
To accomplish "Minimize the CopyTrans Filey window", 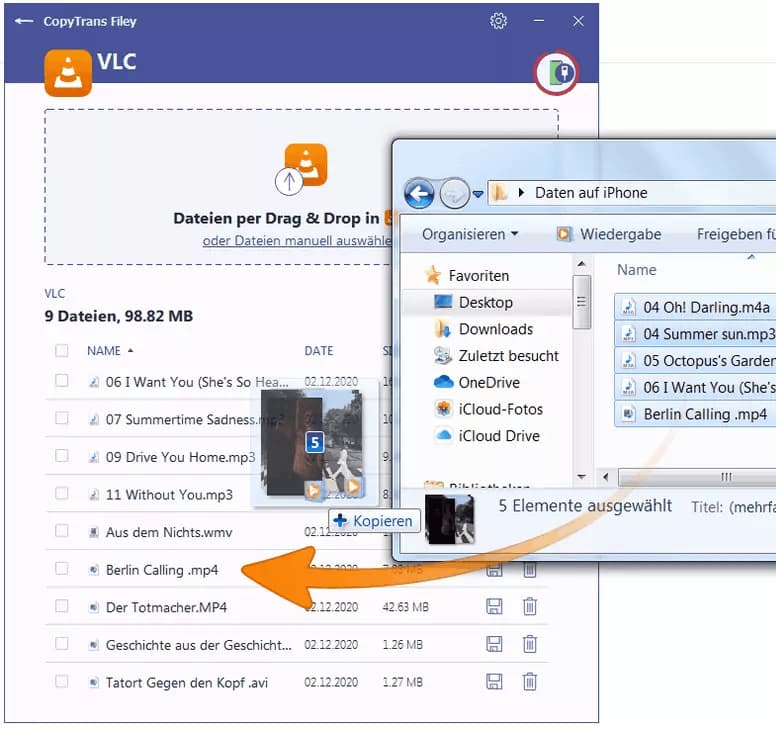I will [x=538, y=21].
